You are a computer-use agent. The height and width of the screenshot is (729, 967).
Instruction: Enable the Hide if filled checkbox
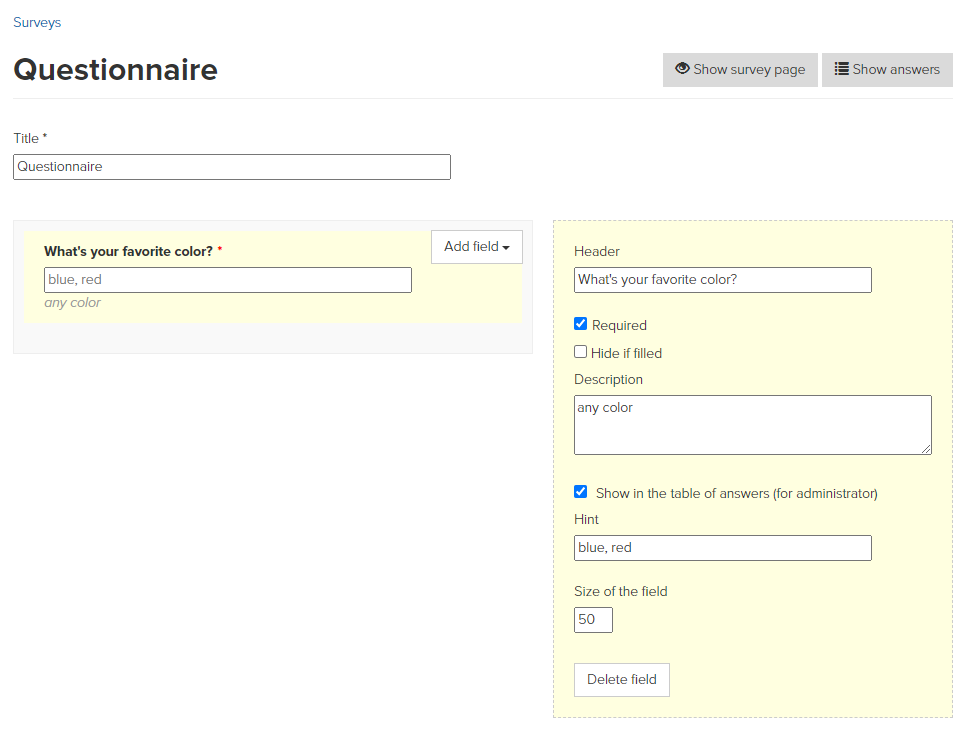[x=580, y=352]
